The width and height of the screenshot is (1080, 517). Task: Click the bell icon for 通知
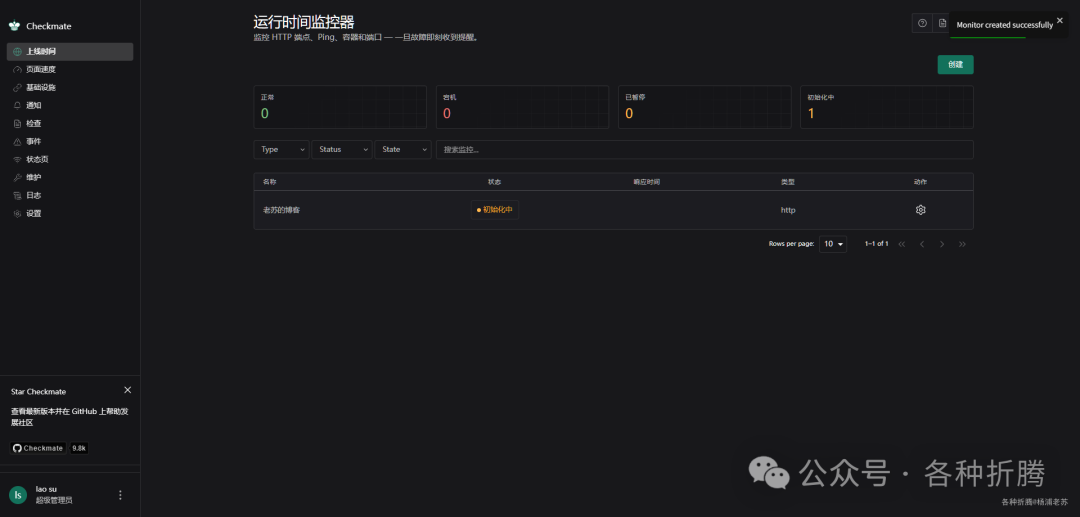(17, 105)
